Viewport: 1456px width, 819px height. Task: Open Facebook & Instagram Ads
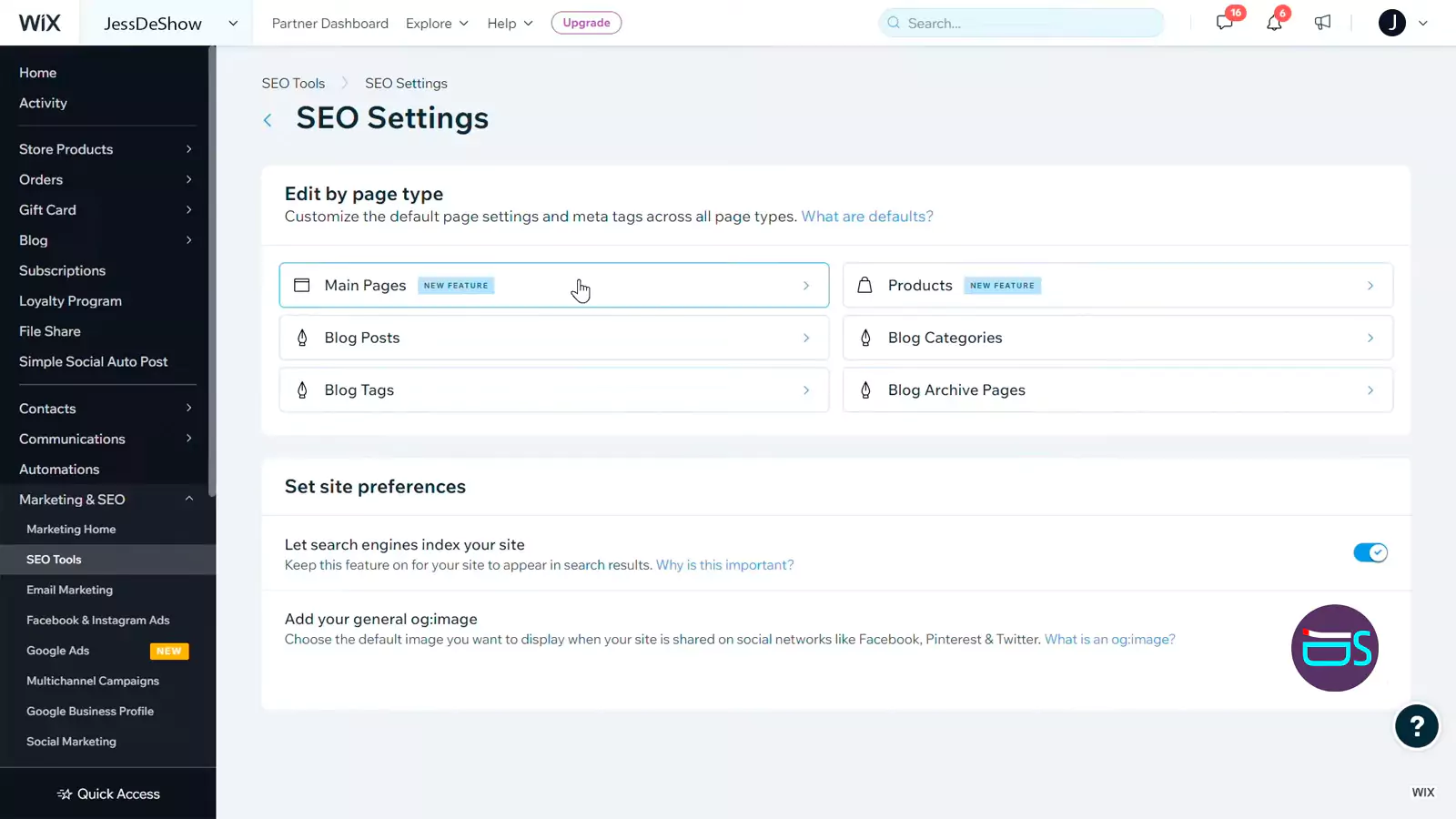98,621
